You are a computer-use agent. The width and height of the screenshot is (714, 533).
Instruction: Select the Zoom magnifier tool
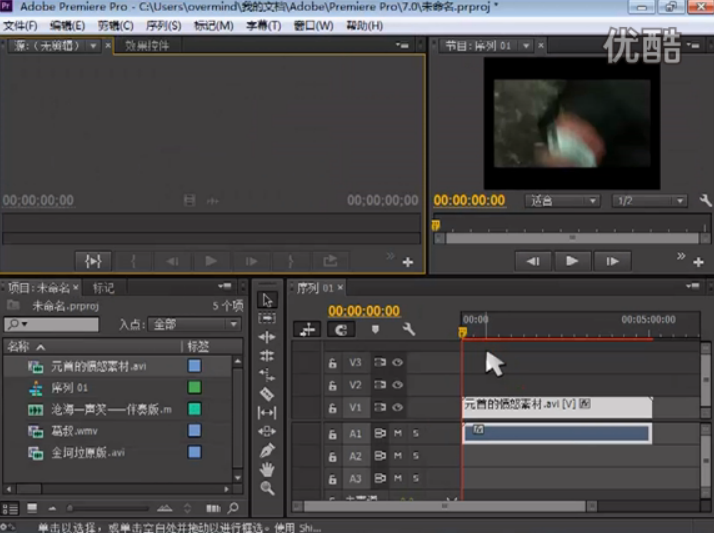tap(267, 488)
